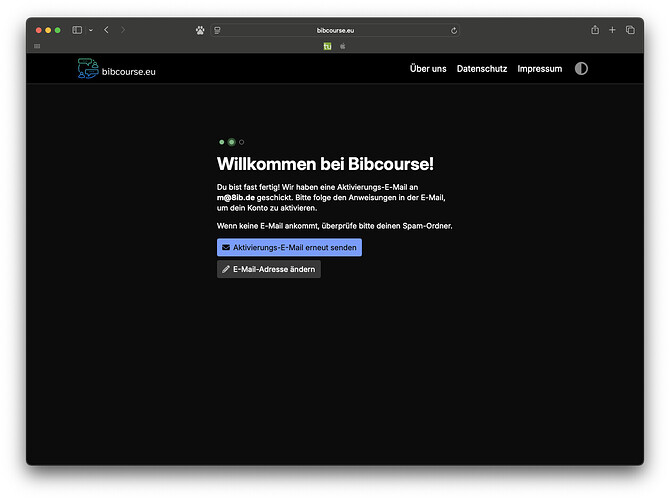Click the paw privacy extension icon
Screen dimensions: 670x500
(x=200, y=30)
